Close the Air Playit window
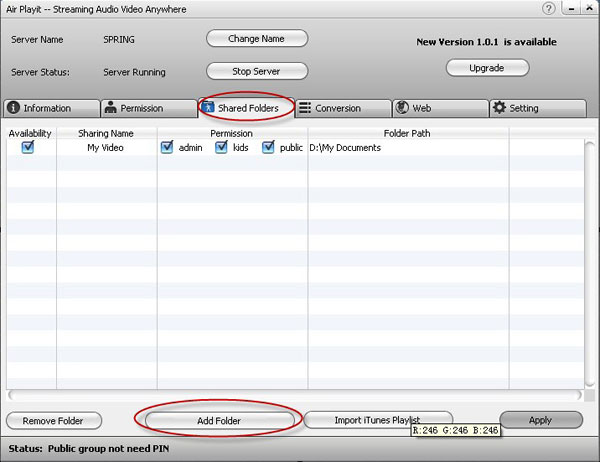Viewport: 600px width, 462px height. 590,8
